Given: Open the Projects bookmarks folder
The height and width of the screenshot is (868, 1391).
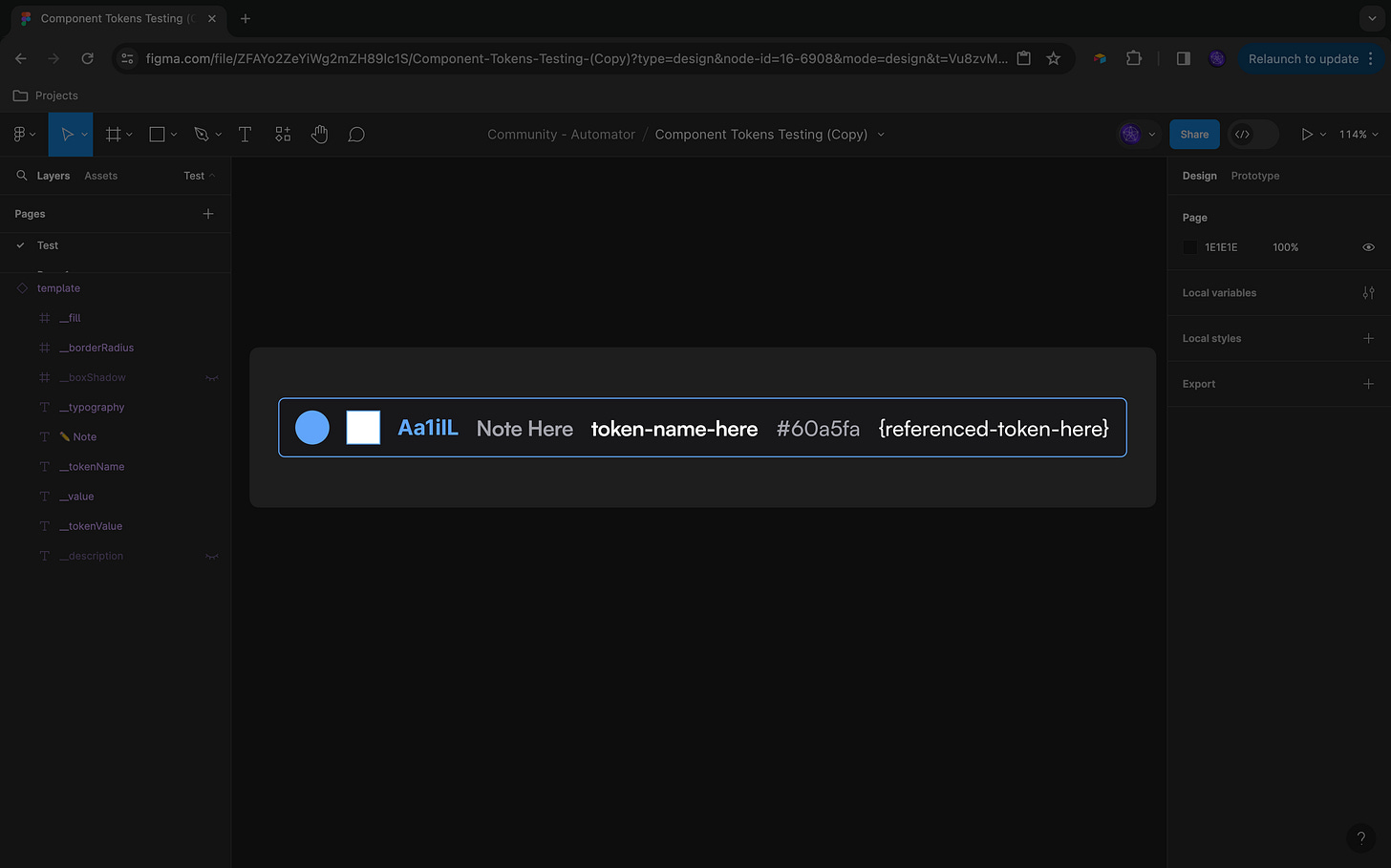Looking at the screenshot, I should (x=46, y=95).
